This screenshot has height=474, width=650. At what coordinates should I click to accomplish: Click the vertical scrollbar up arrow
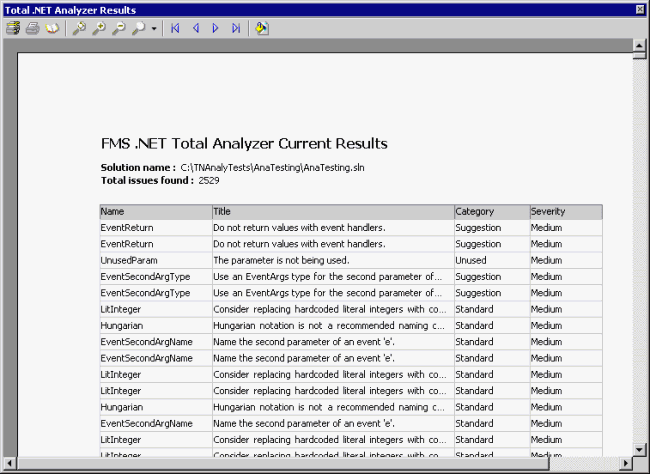pyautogui.click(x=639, y=45)
